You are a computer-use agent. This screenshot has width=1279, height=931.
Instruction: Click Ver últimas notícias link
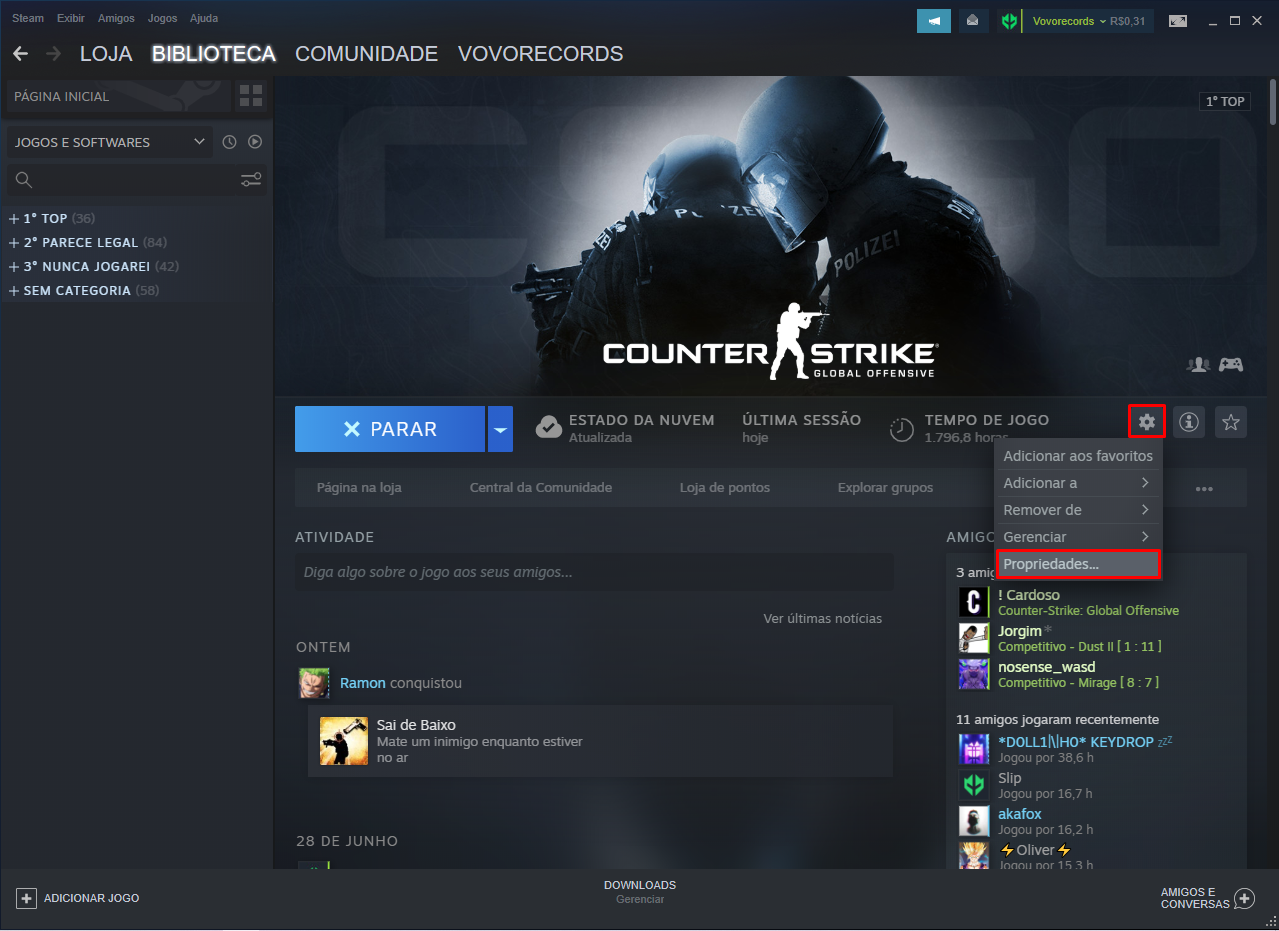(x=823, y=619)
